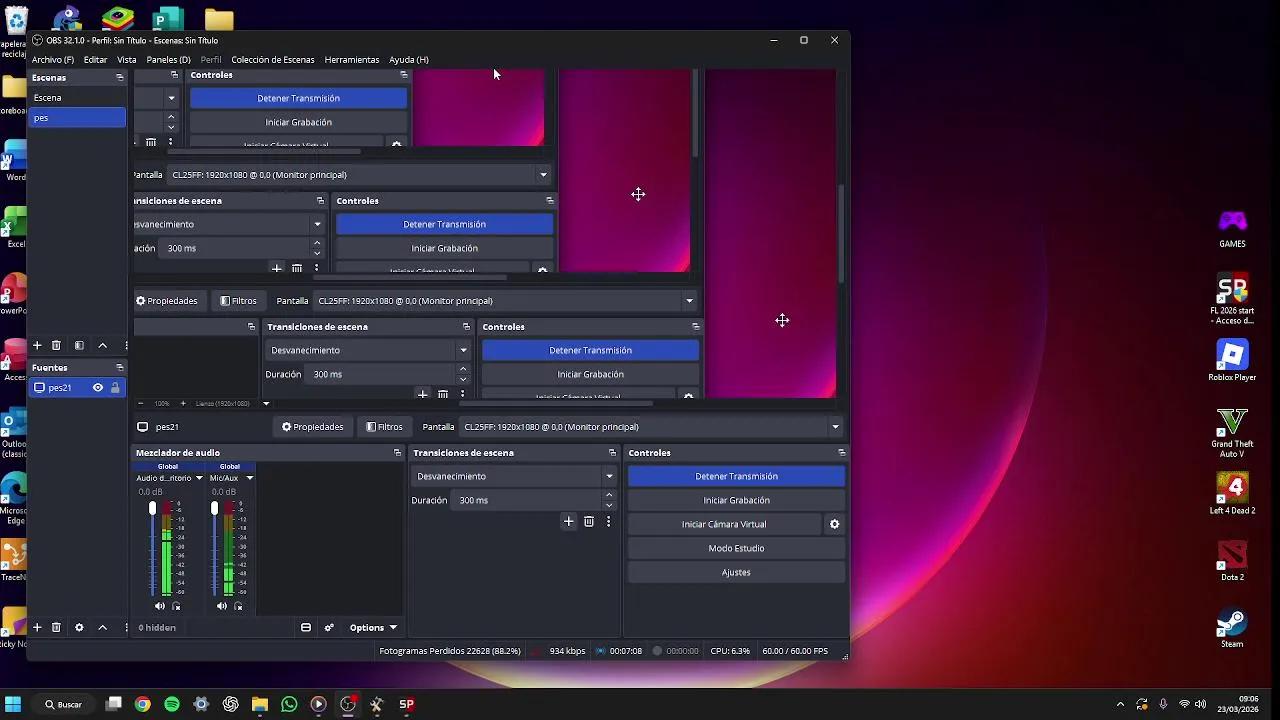Screen dimensions: 1280x720
Task: Zoom in preview with plus icon
Action: point(182,403)
